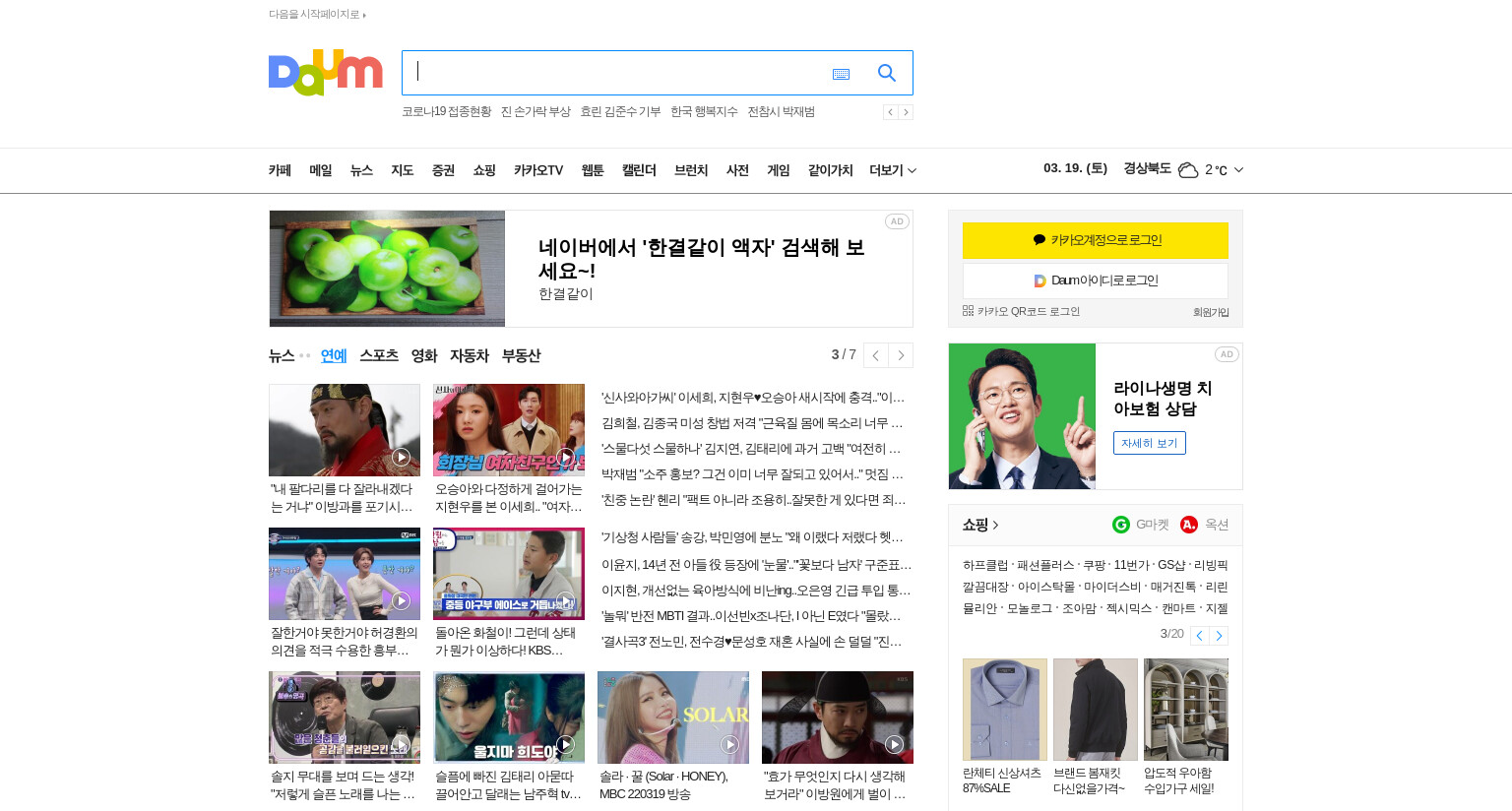Play the 울지마 희도야 video

click(x=509, y=717)
